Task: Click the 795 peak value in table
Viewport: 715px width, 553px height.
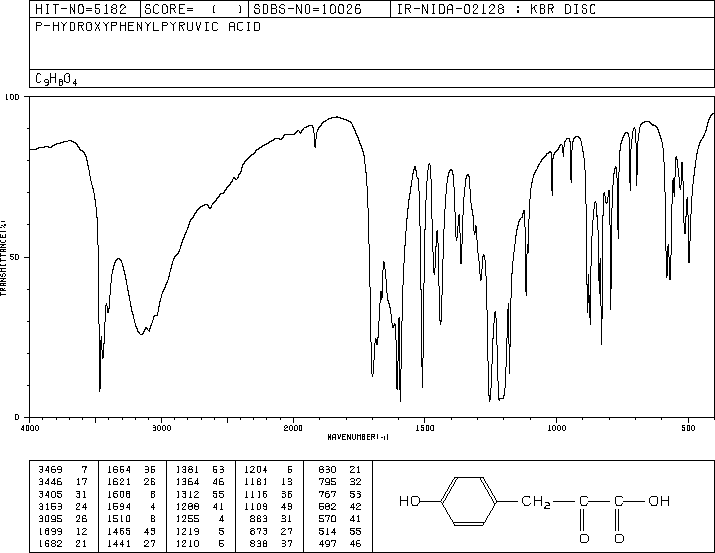Action: [x=327, y=482]
